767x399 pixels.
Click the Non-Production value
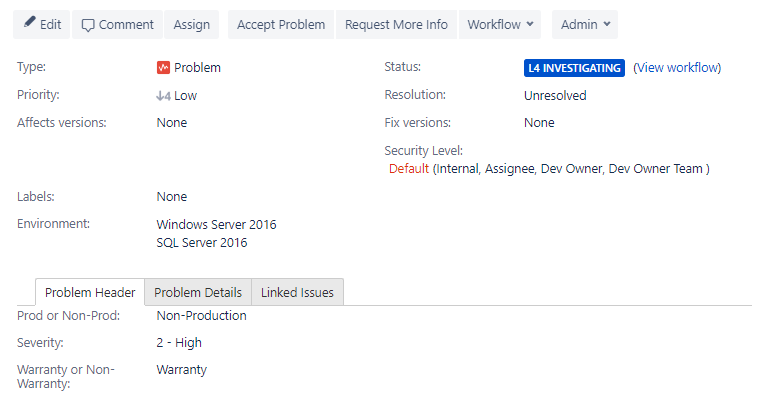(x=202, y=316)
